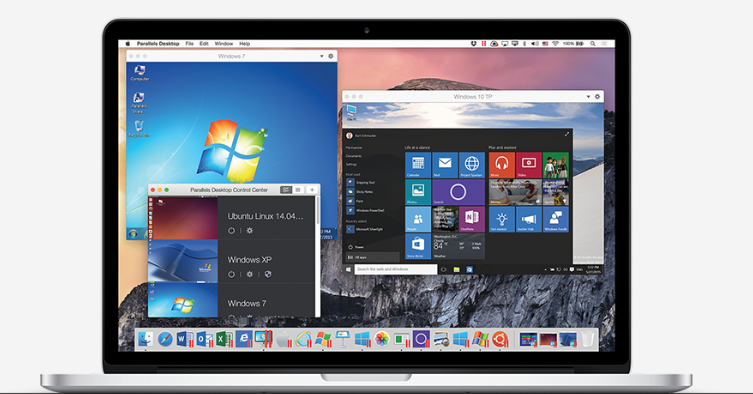Open the Store tile in Start menu

418,246
